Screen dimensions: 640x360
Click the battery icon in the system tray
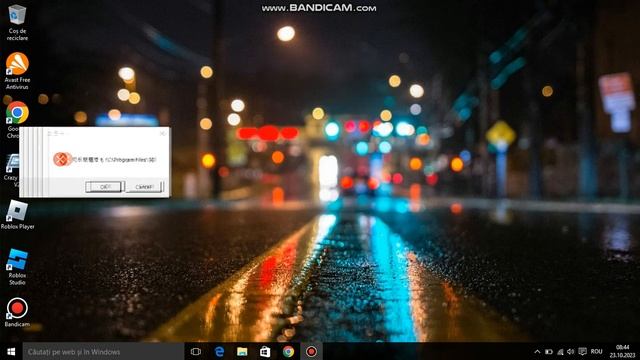coord(549,351)
